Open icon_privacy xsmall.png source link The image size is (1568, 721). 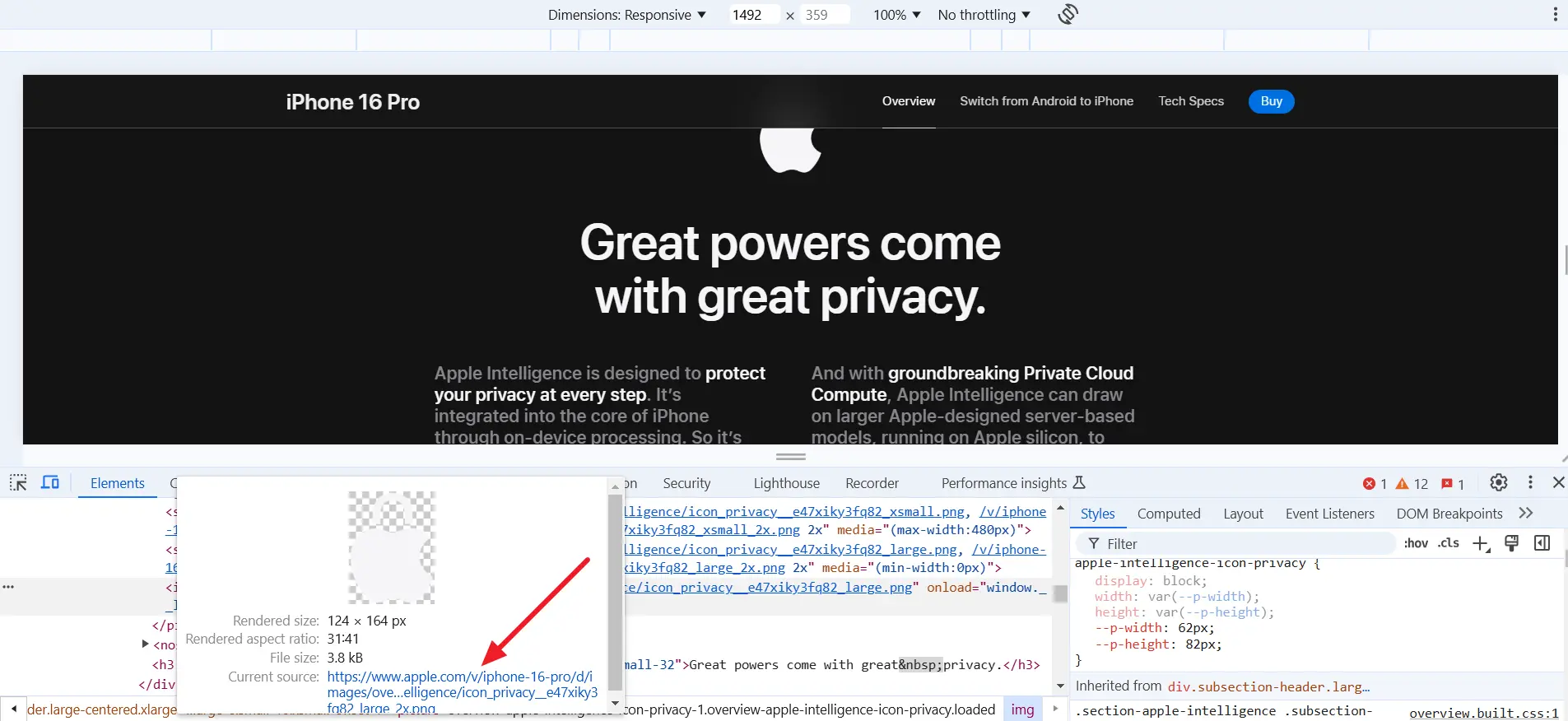(794, 512)
